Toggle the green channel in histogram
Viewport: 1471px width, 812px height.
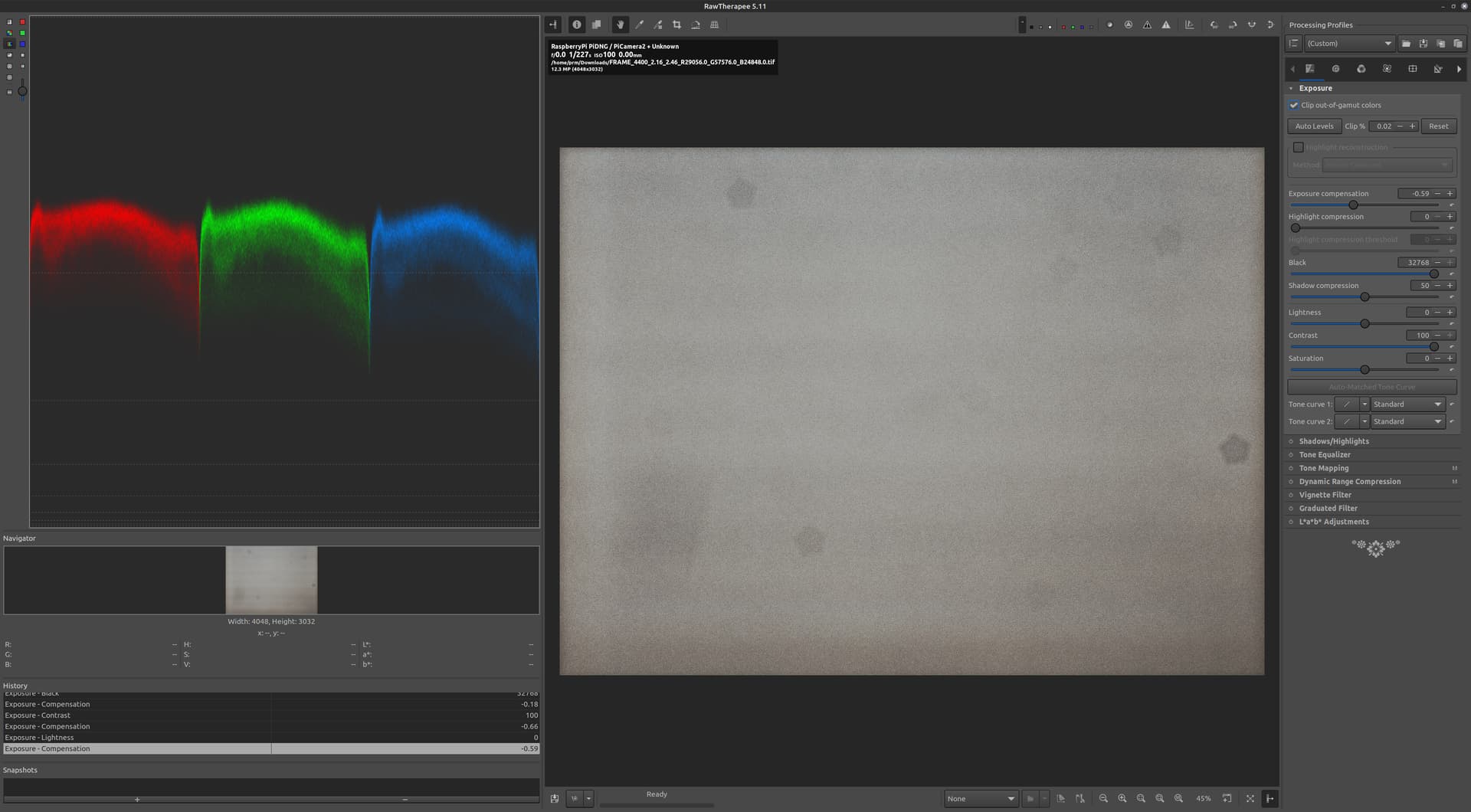click(x=22, y=33)
